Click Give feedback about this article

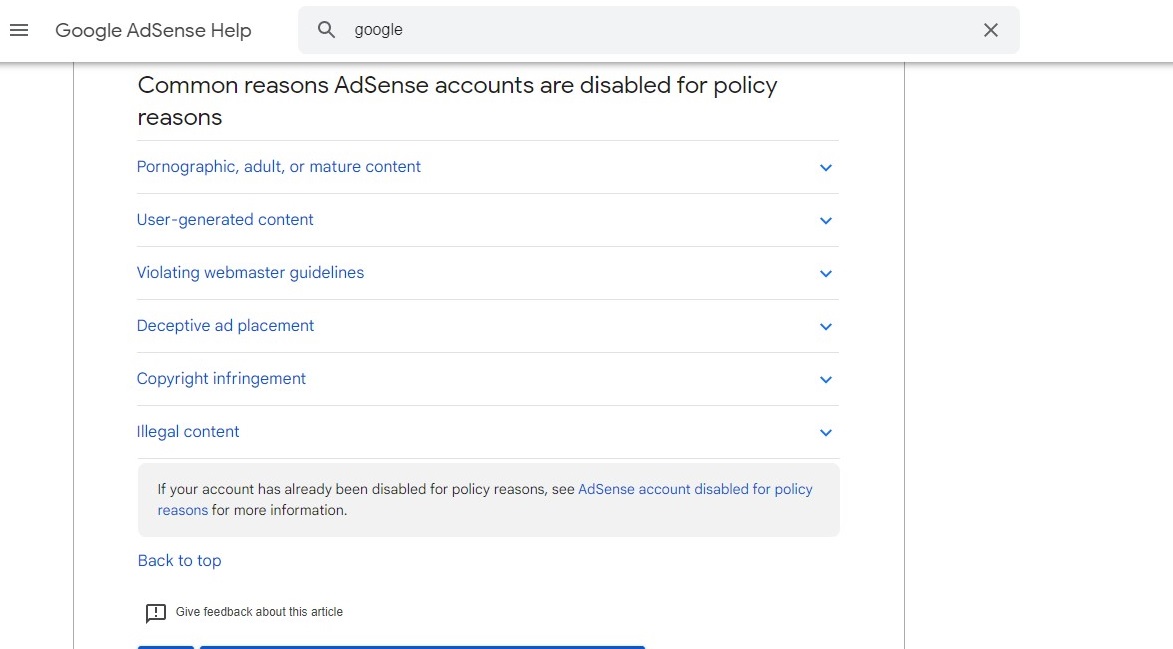[x=259, y=612]
